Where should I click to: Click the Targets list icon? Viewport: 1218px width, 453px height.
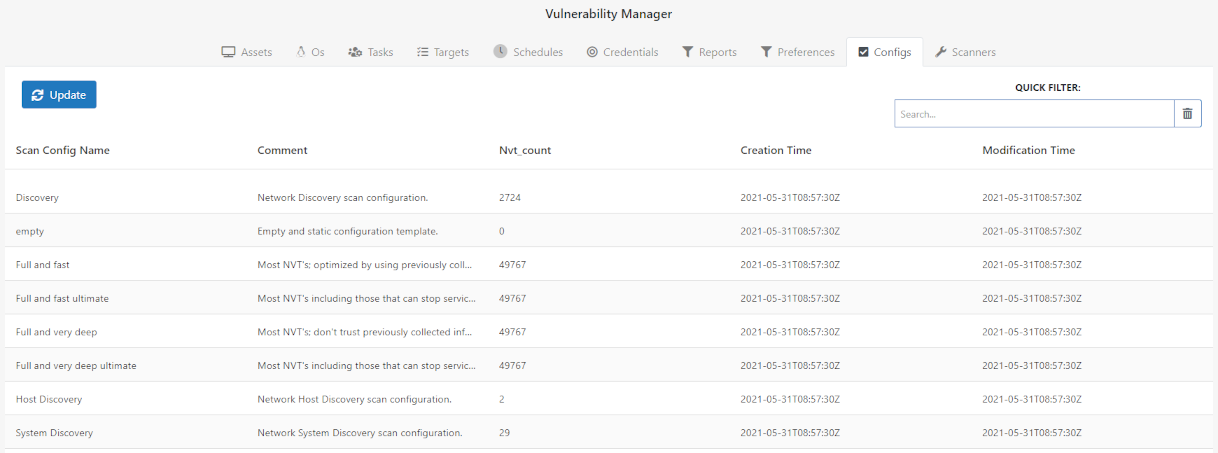pyautogui.click(x=423, y=52)
